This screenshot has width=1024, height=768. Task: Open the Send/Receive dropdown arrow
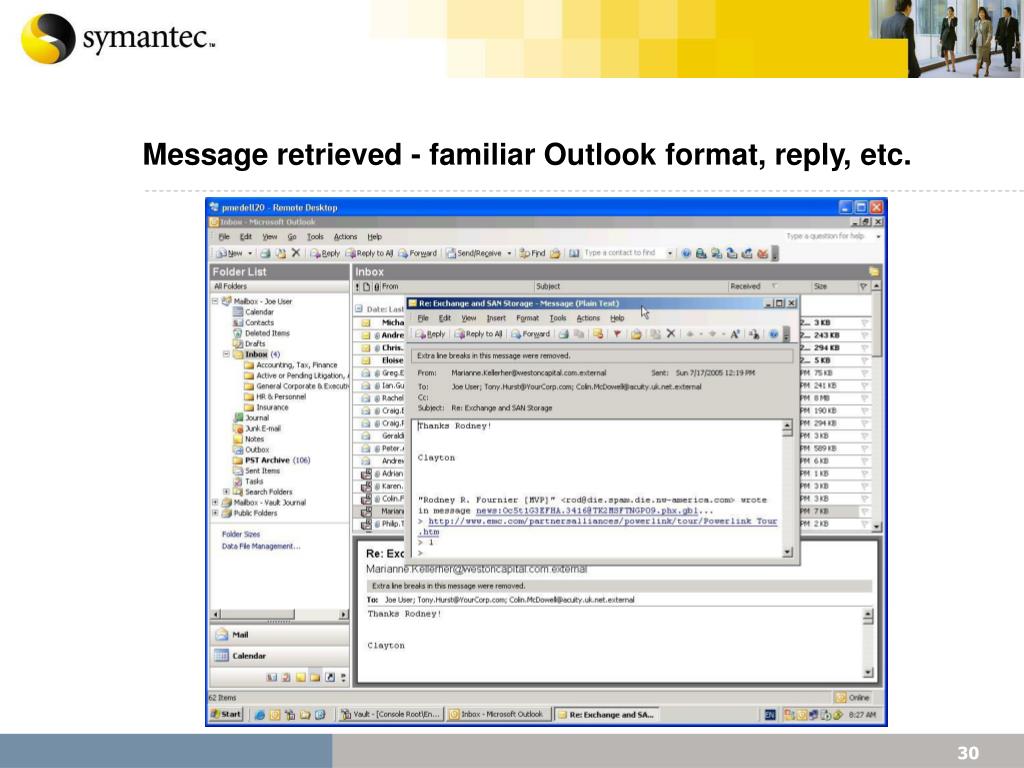509,253
